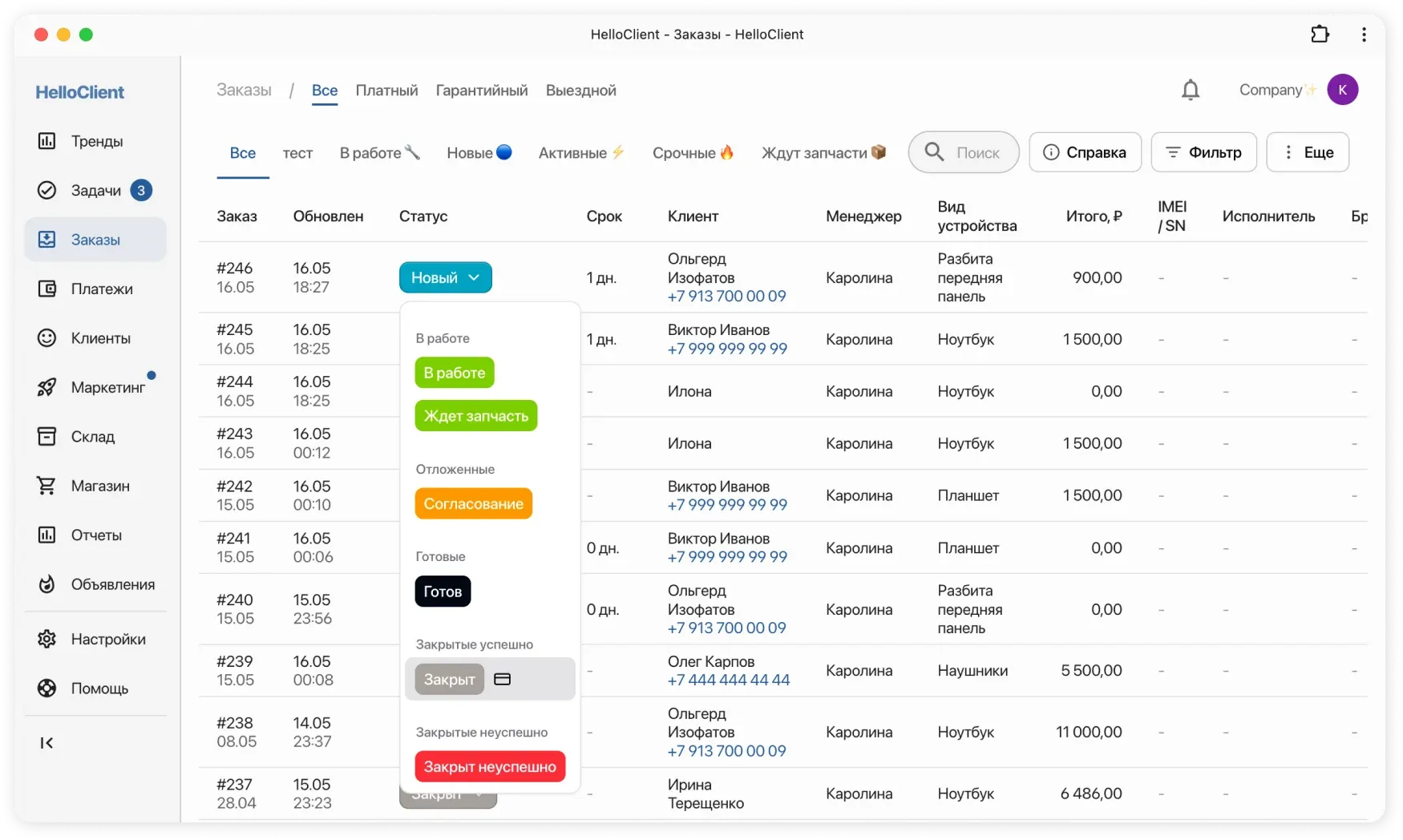Expand the Новый status dropdown
The image size is (1403, 840).
pos(445,277)
